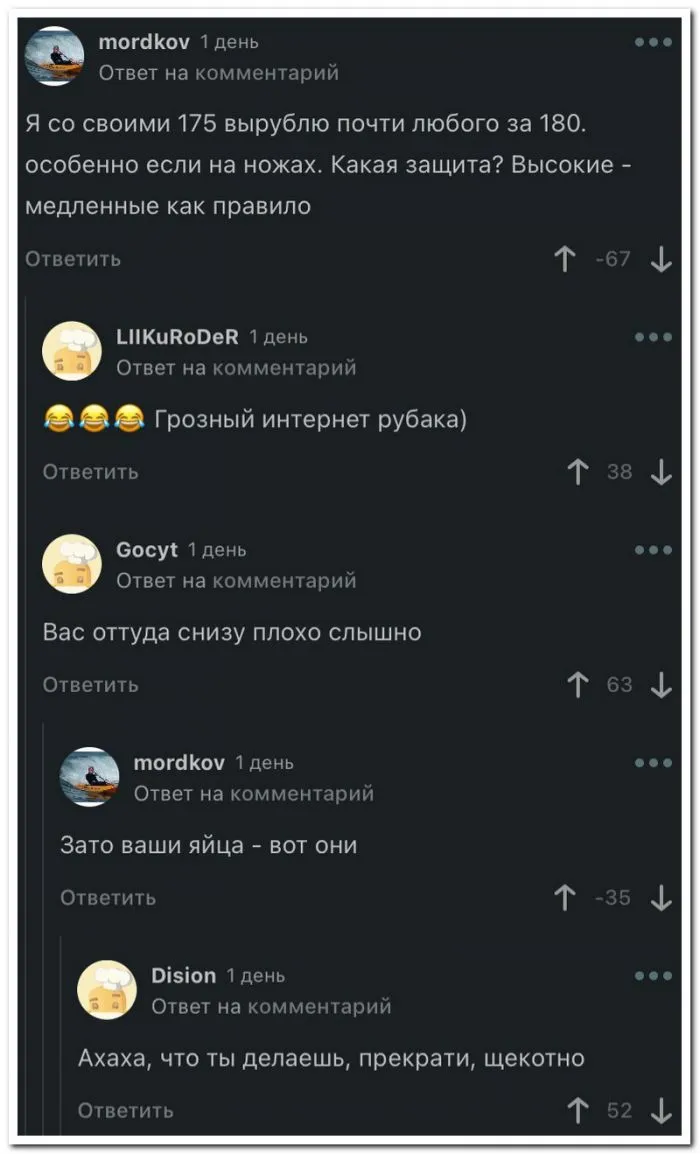700x1154 pixels.
Task: Downvote mordkov's comment rated -67
Action: 660,260
